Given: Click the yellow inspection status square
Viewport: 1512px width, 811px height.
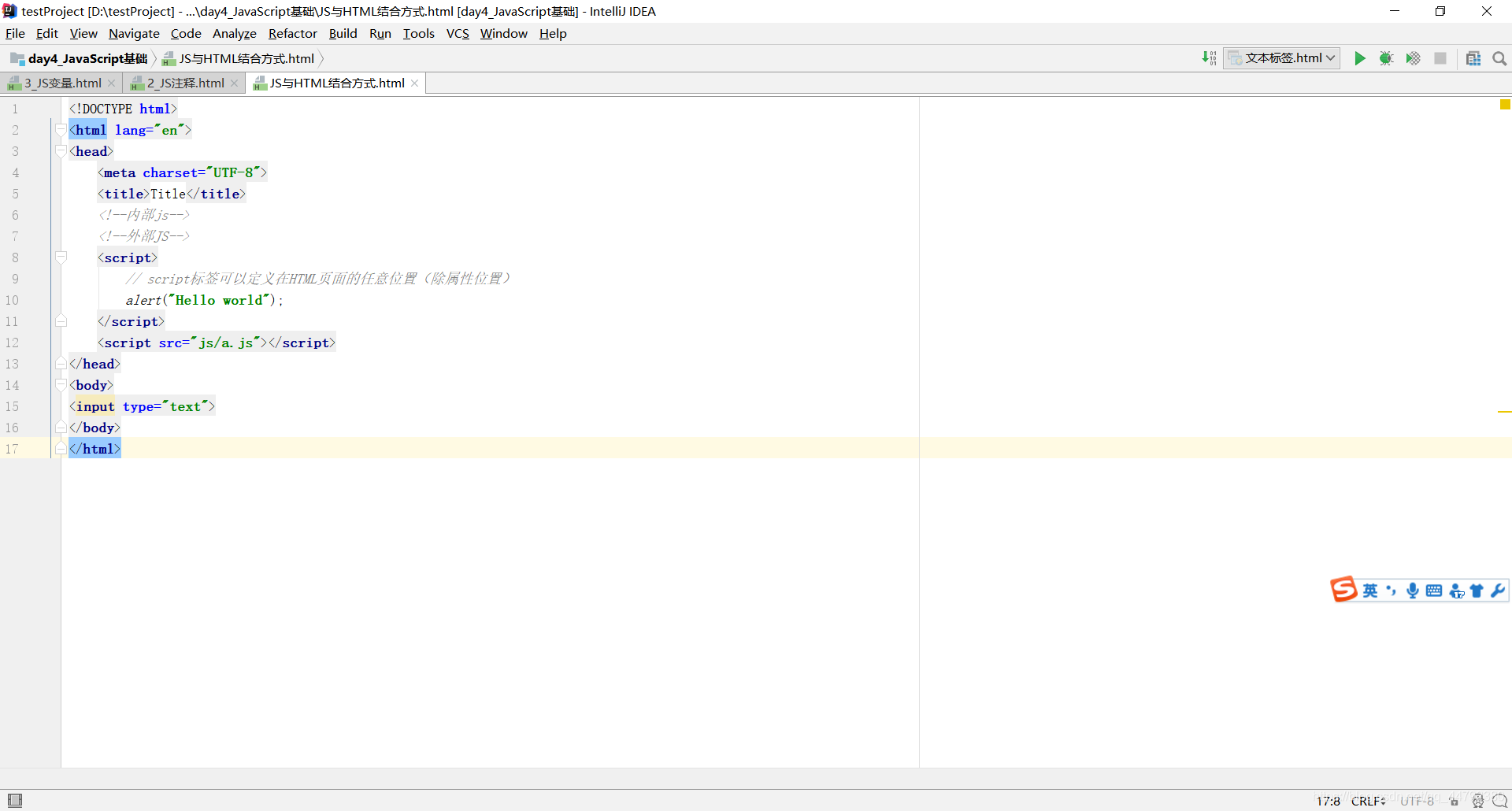Looking at the screenshot, I should 1505,105.
